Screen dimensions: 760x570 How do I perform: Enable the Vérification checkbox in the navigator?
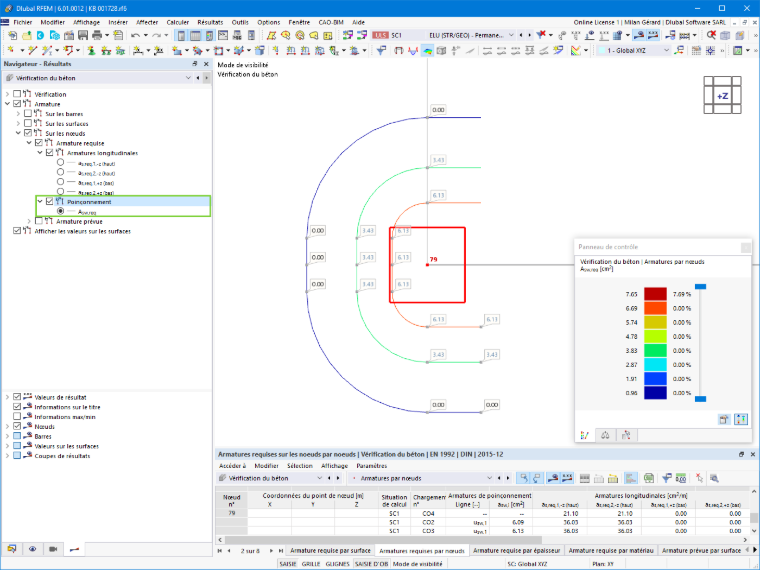click(17, 94)
